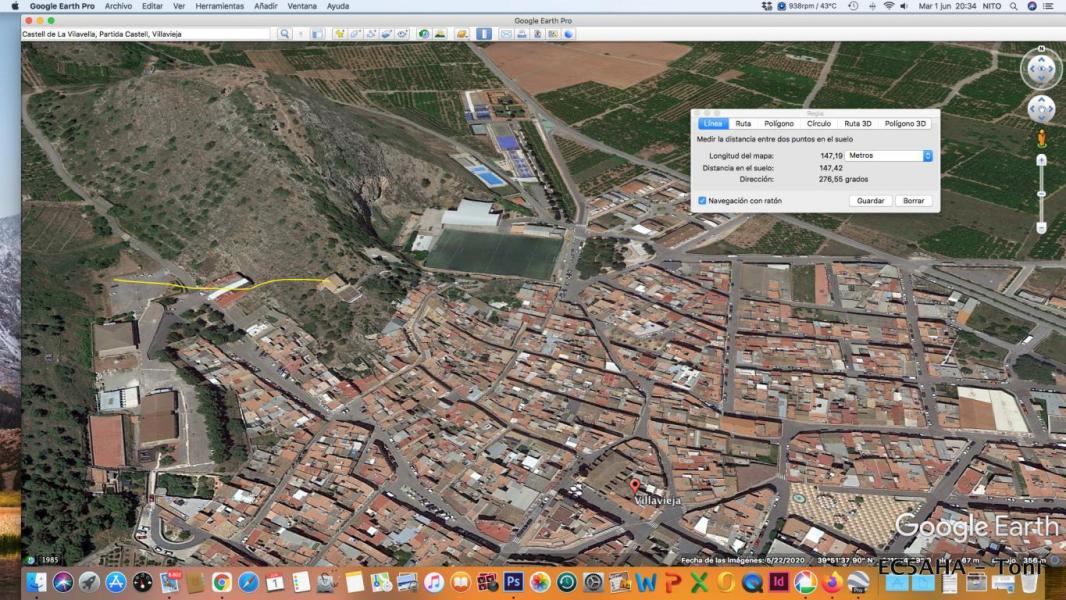Click the zoom slider handle
Image resolution: width=1066 pixels, height=600 pixels.
coord(1041,193)
